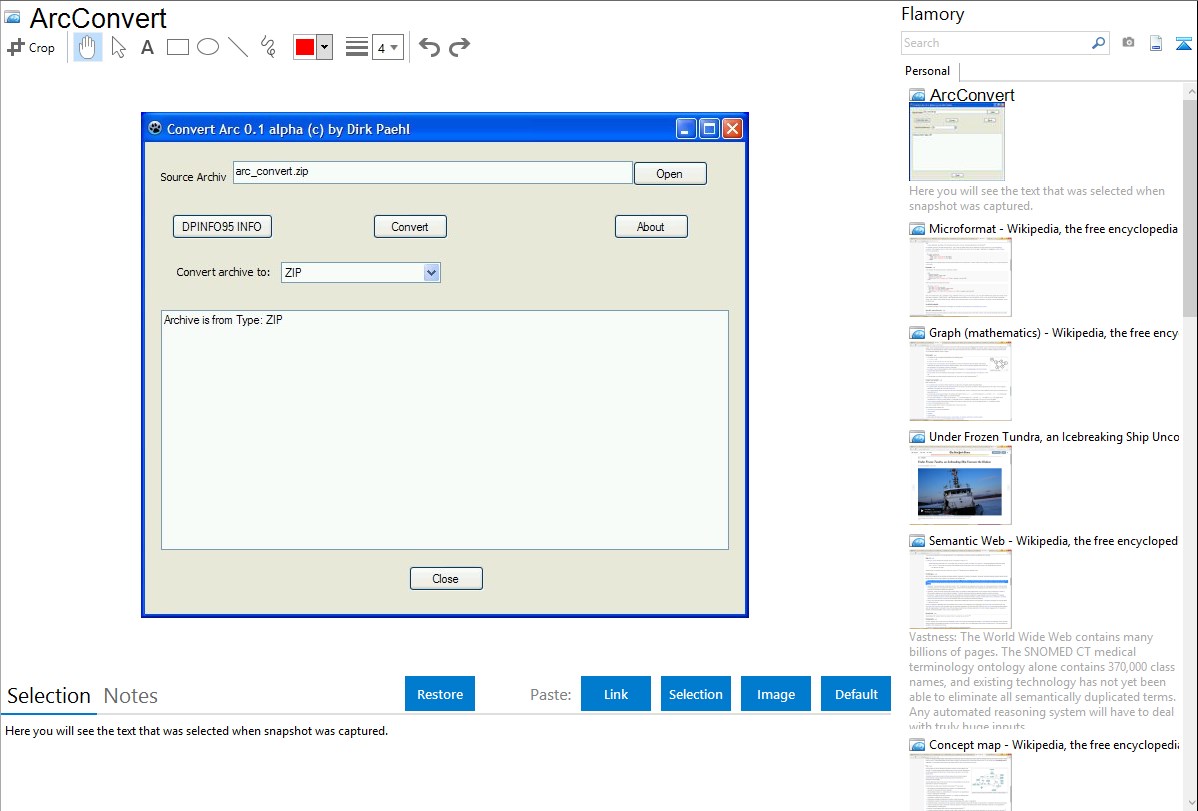Select the text annotation tool
This screenshot has height=811, width=1198.
coord(147,47)
